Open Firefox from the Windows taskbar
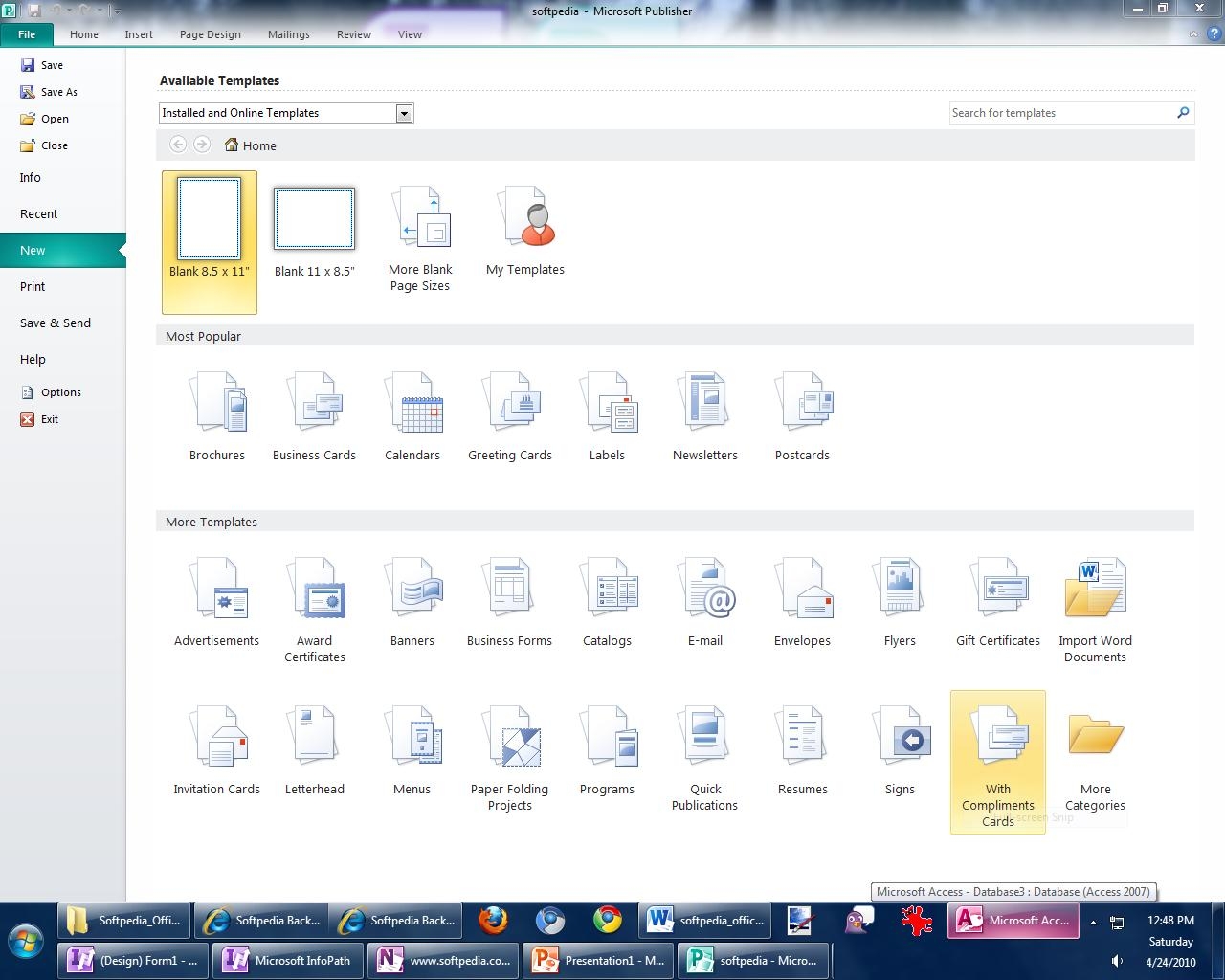The width and height of the screenshot is (1225, 980). 494,921
